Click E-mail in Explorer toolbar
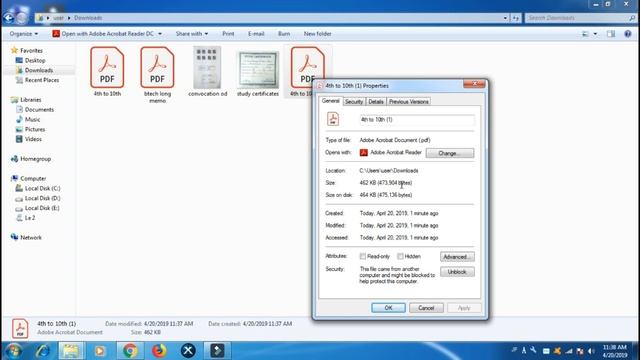Viewport: 640px width, 360px height. tap(256, 34)
